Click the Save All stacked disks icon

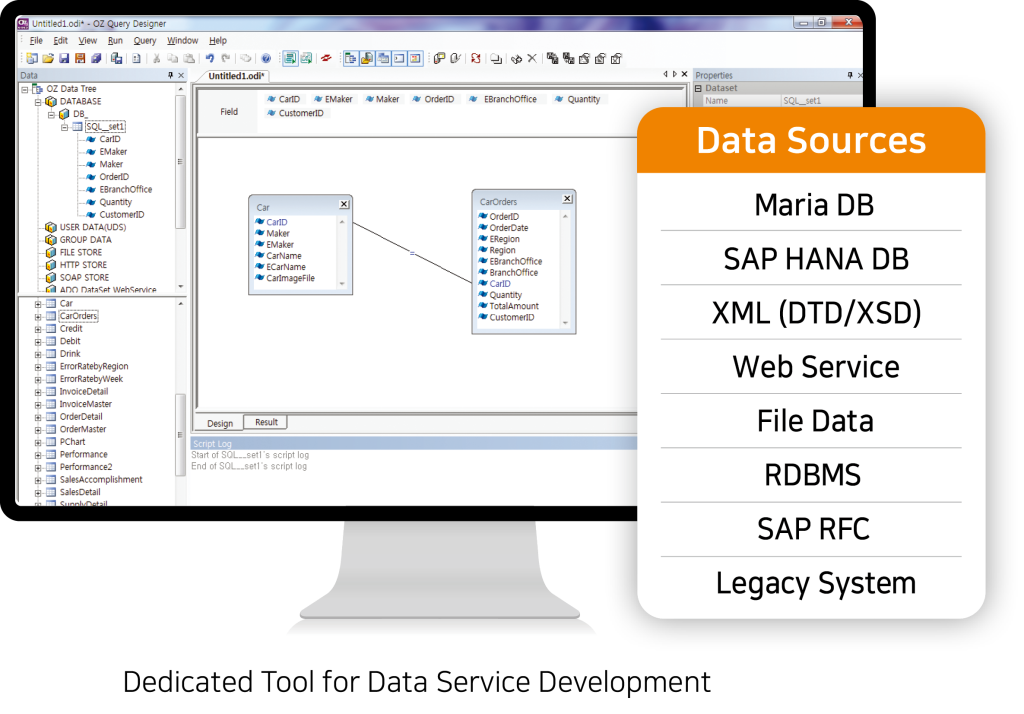click(96, 58)
